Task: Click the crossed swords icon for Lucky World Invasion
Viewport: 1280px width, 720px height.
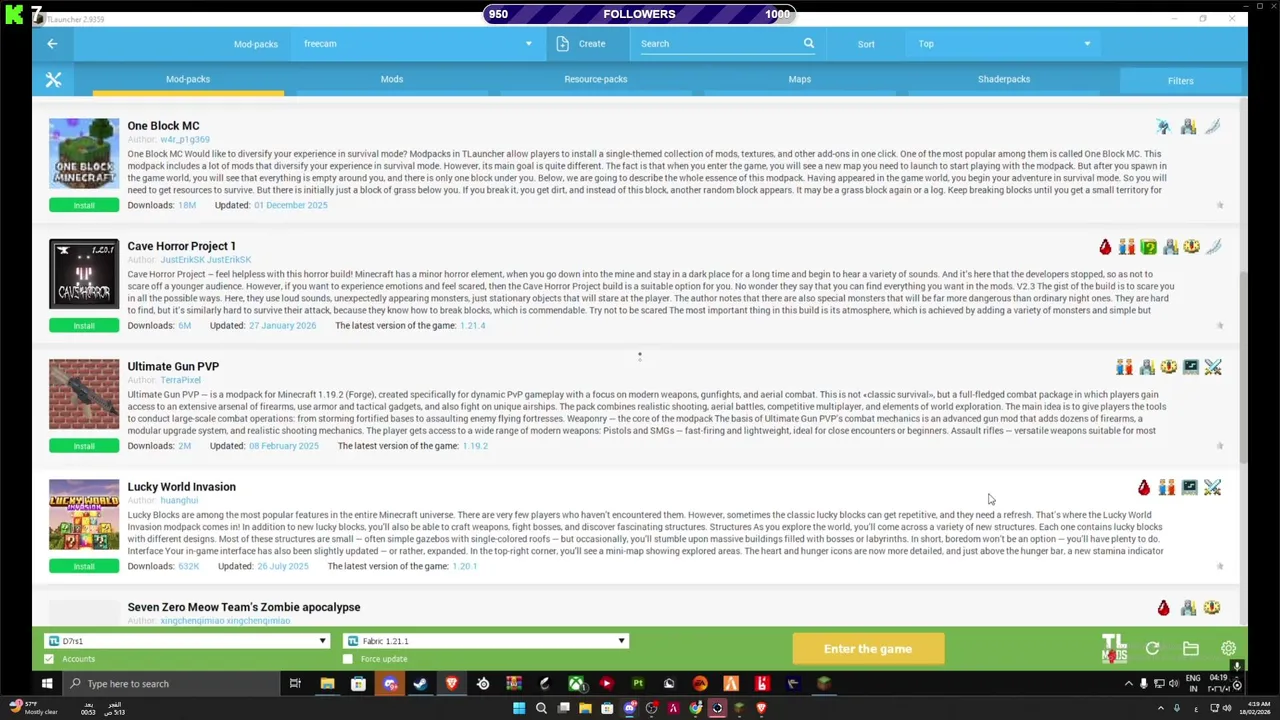Action: 1213,487
